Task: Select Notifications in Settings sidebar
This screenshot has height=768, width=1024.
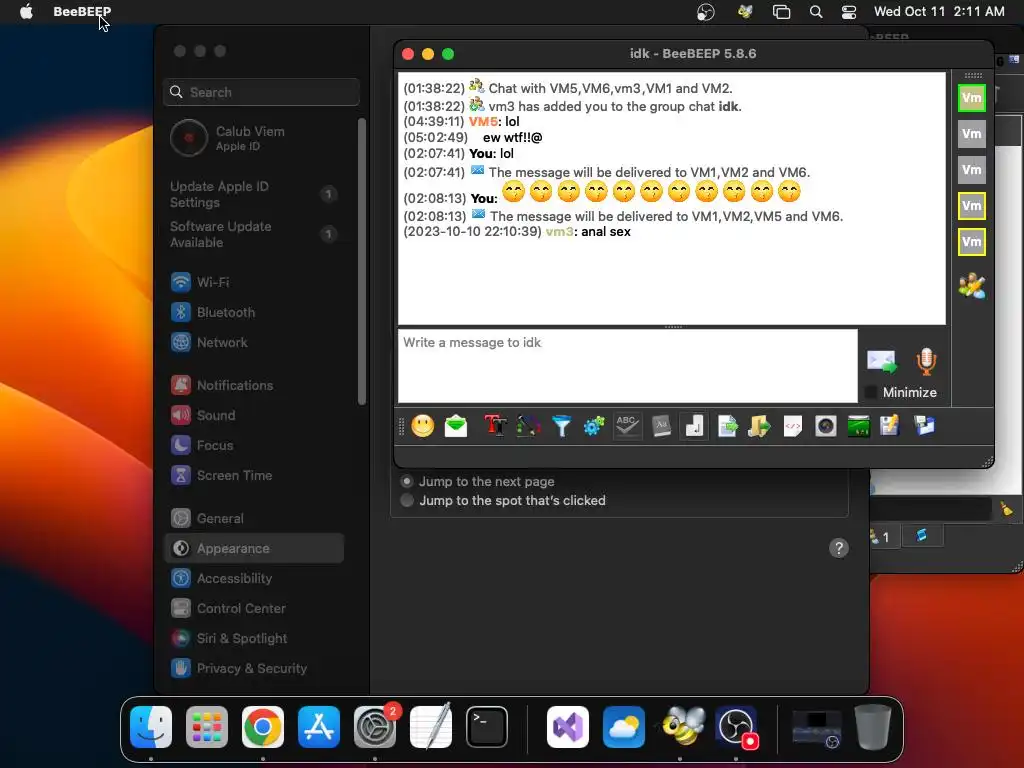Action: click(x=253, y=385)
